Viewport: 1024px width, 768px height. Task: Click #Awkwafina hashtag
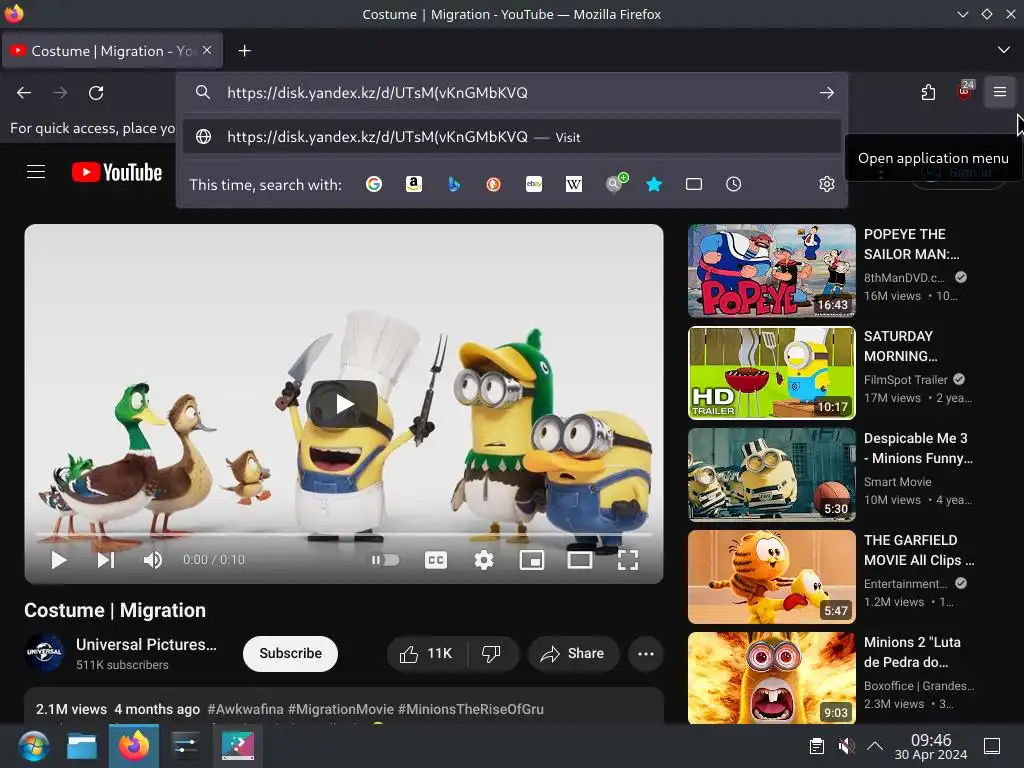click(245, 709)
